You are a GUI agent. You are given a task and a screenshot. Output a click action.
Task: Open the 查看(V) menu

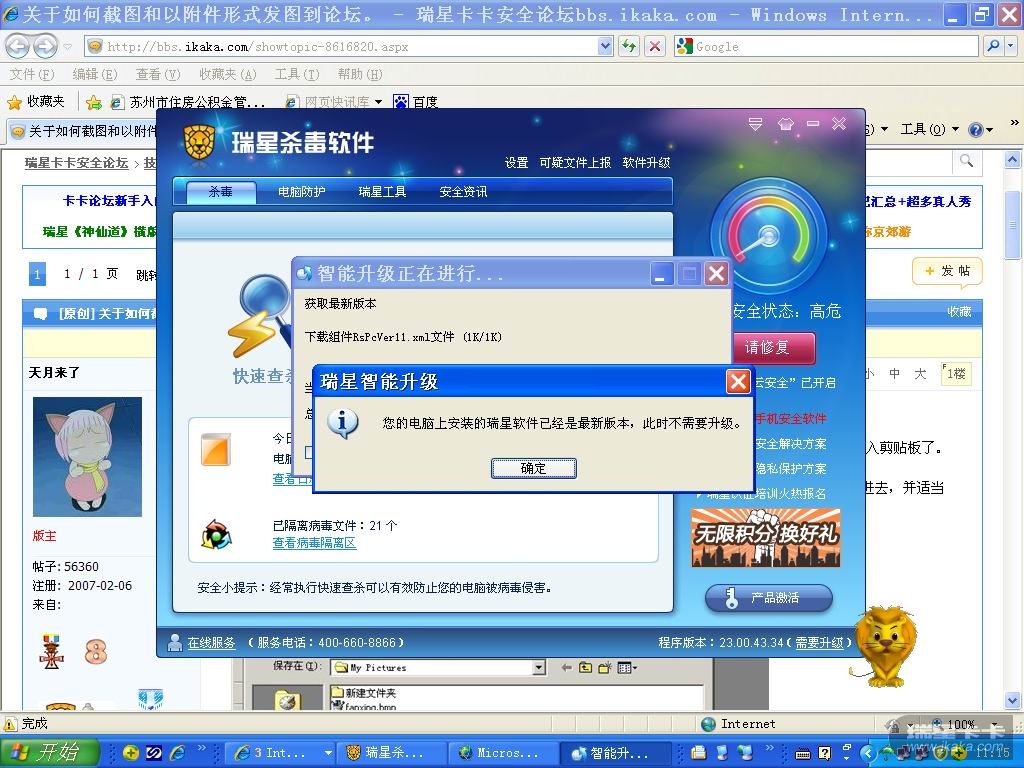pos(157,74)
